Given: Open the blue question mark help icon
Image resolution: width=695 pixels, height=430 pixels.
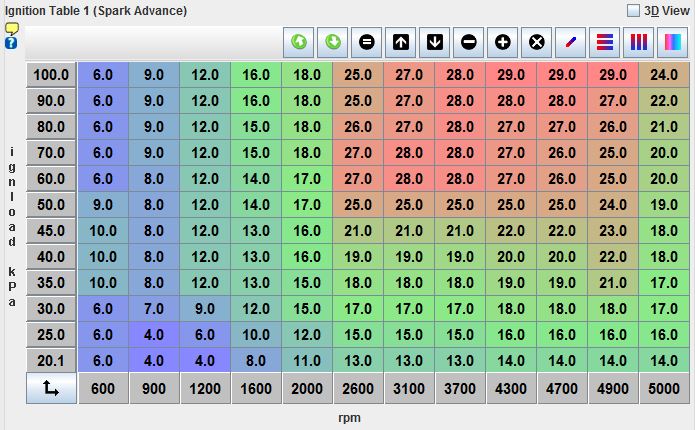Looking at the screenshot, I should click(11, 43).
